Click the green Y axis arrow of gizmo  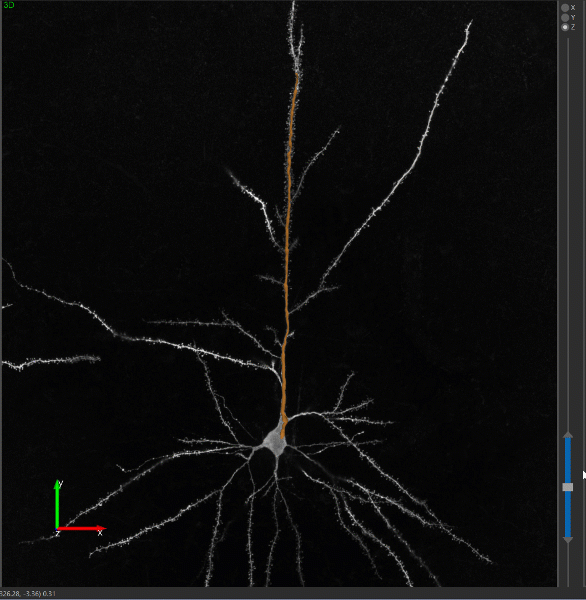[x=57, y=503]
